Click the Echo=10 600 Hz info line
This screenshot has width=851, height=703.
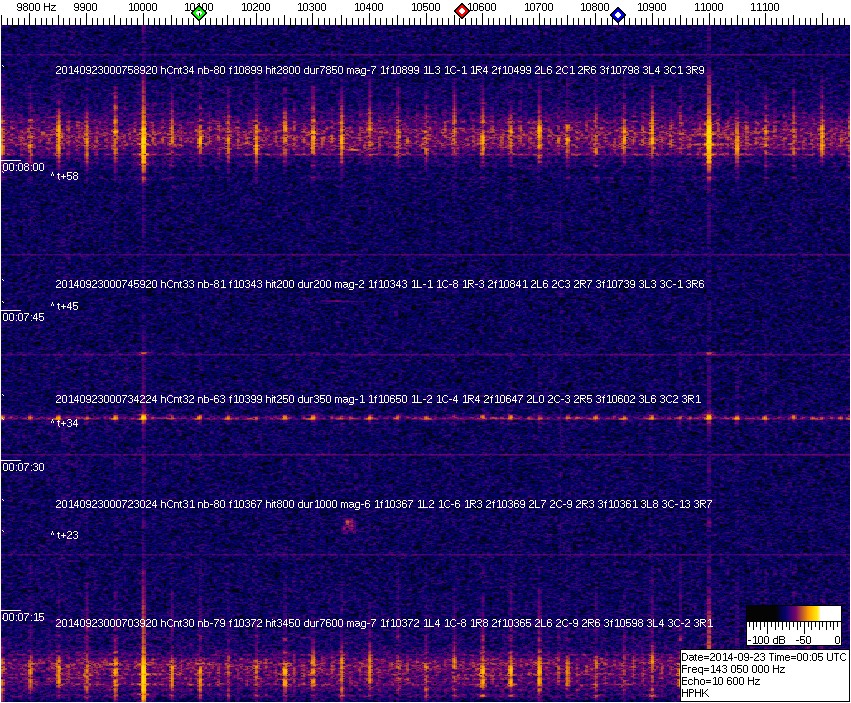[722, 681]
